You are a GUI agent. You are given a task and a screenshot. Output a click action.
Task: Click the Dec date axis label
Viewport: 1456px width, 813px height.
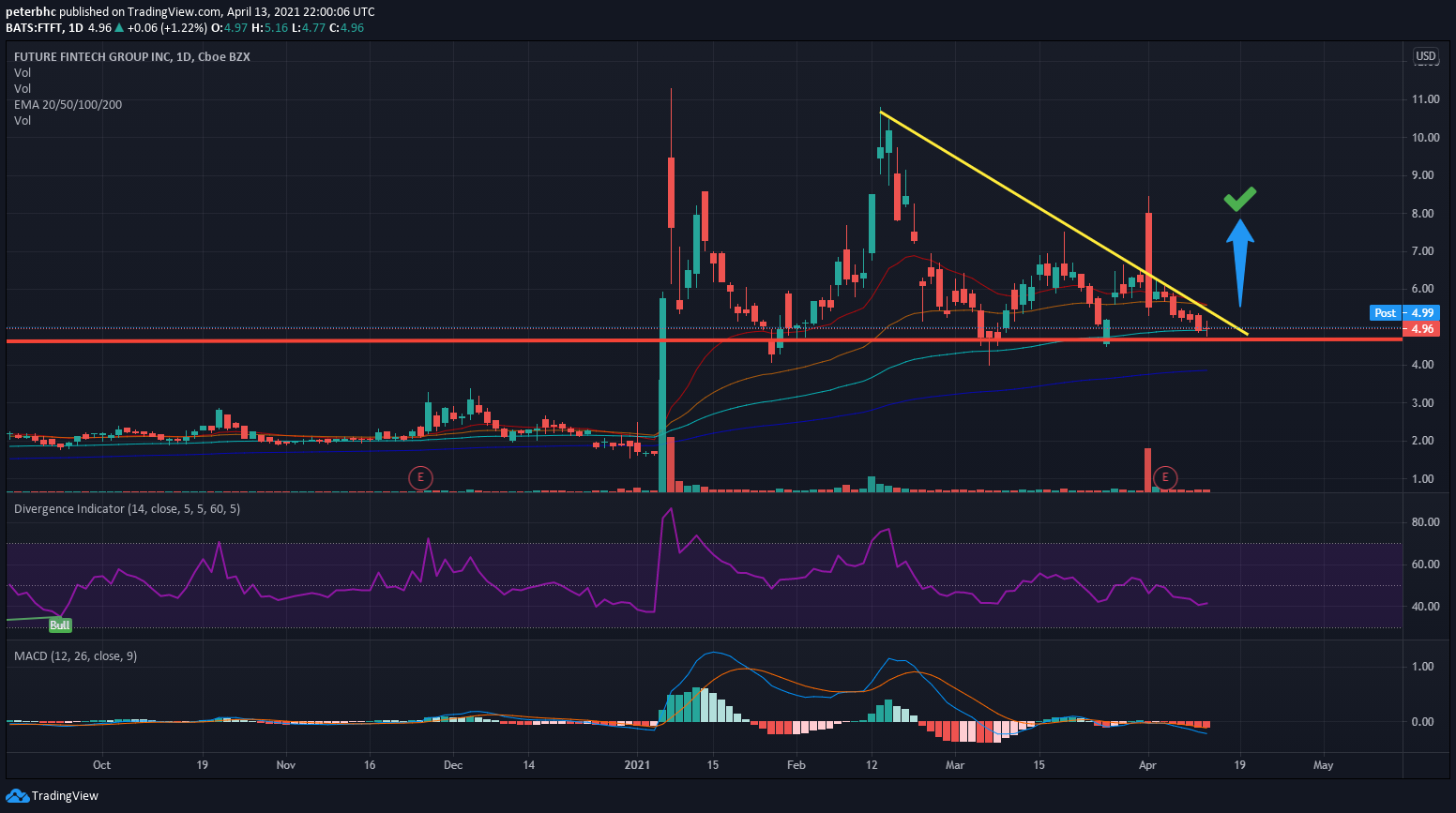[453, 765]
